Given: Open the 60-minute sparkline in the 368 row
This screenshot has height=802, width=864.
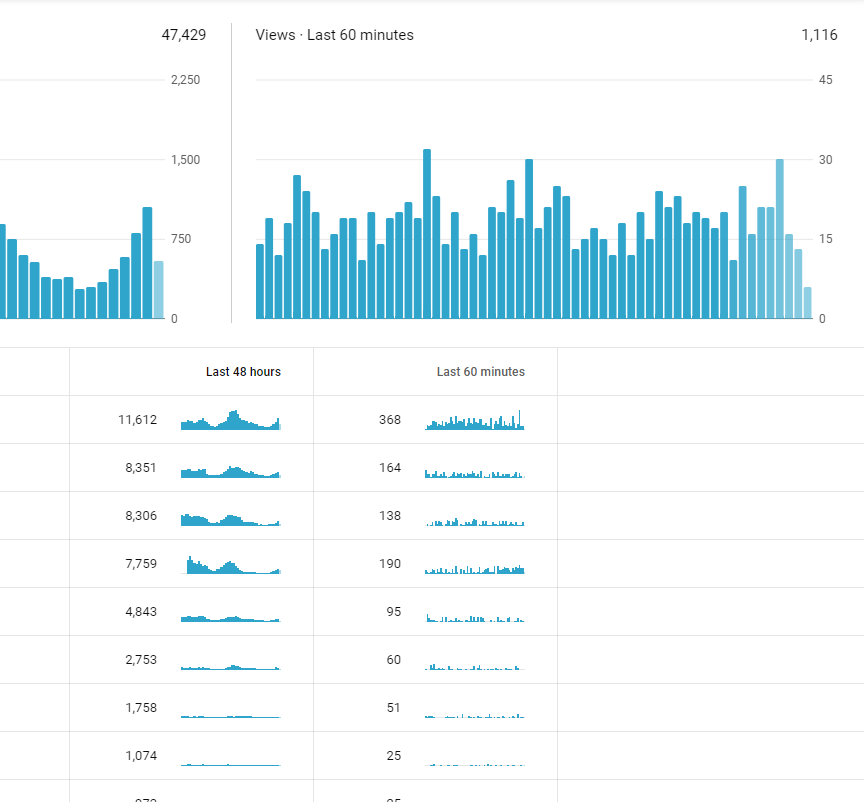Looking at the screenshot, I should [475, 420].
